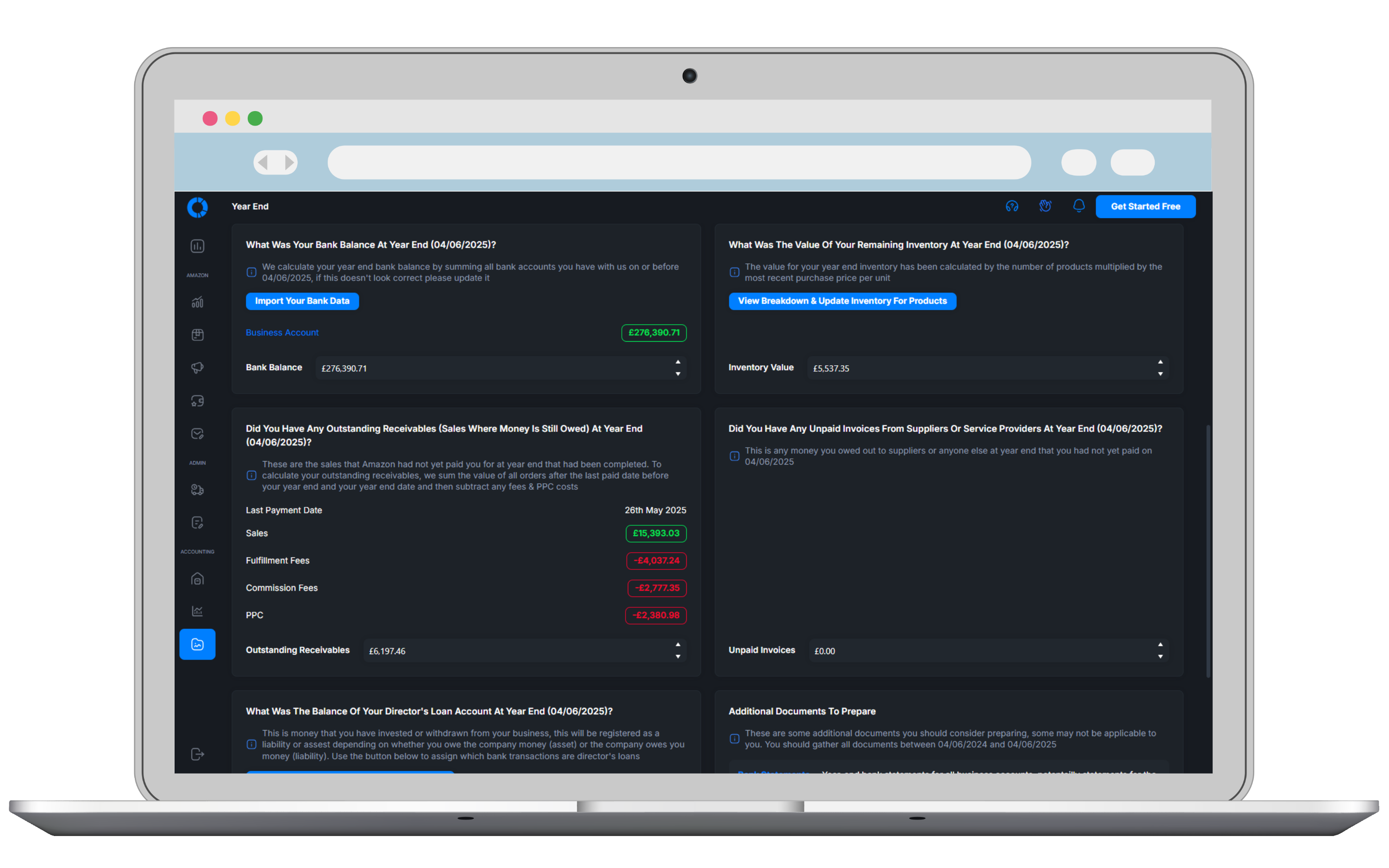Click the '26th May 2025' last payment date
Screen dimensions: 1389x868
coord(655,510)
